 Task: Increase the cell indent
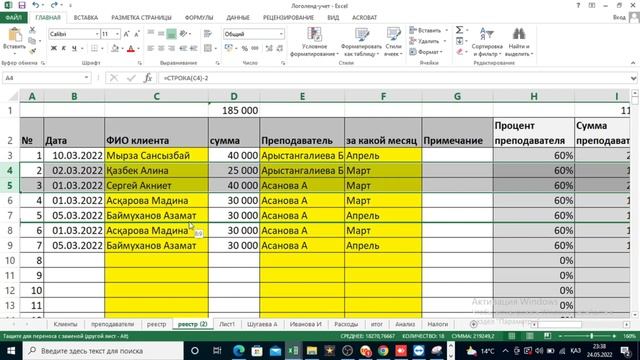(193, 49)
